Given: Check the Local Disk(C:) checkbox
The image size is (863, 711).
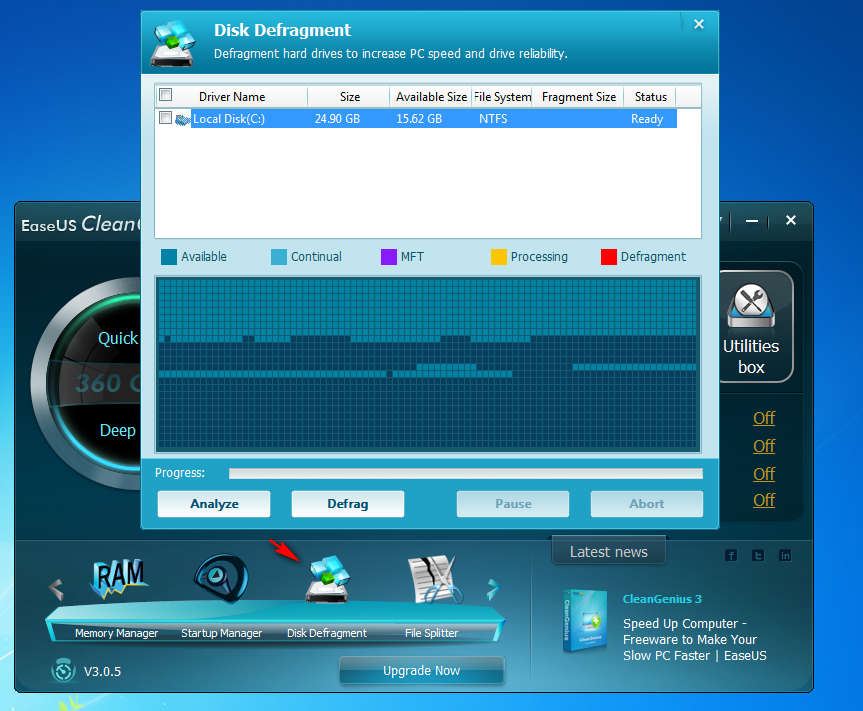Looking at the screenshot, I should point(166,118).
